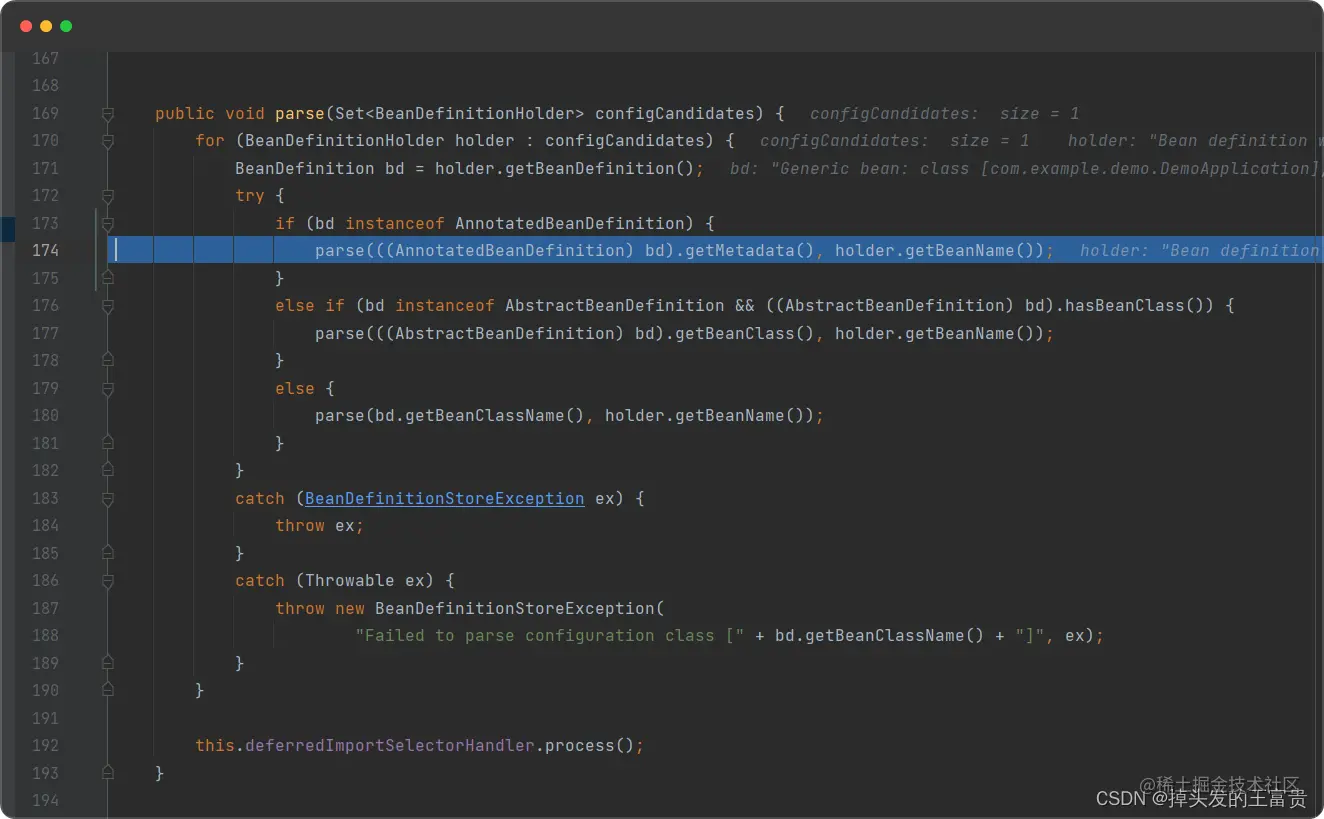
Task: Click 'holder.getBeanDefinition()' on line 171
Action: (x=565, y=168)
